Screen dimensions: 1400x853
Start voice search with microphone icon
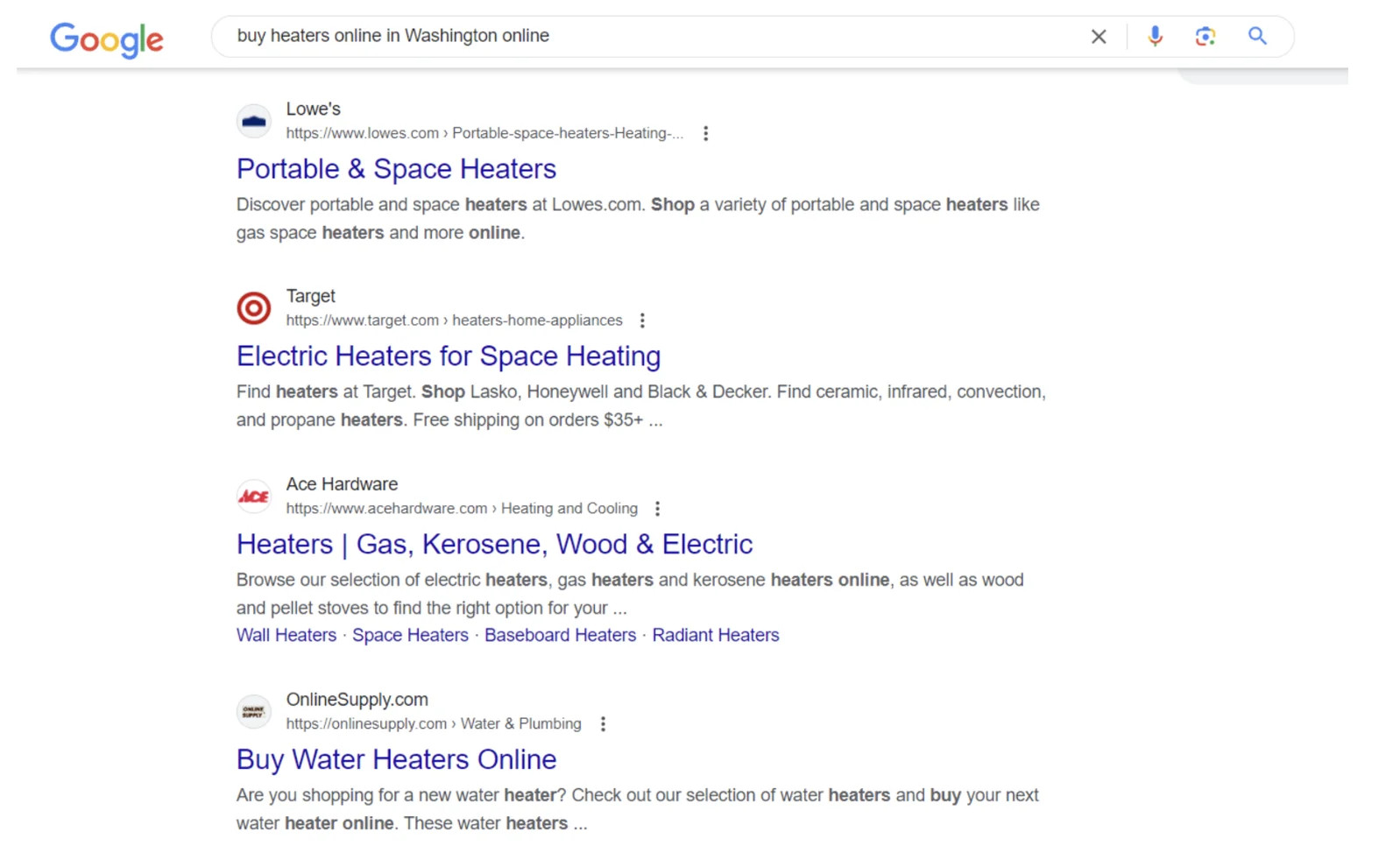[1155, 36]
